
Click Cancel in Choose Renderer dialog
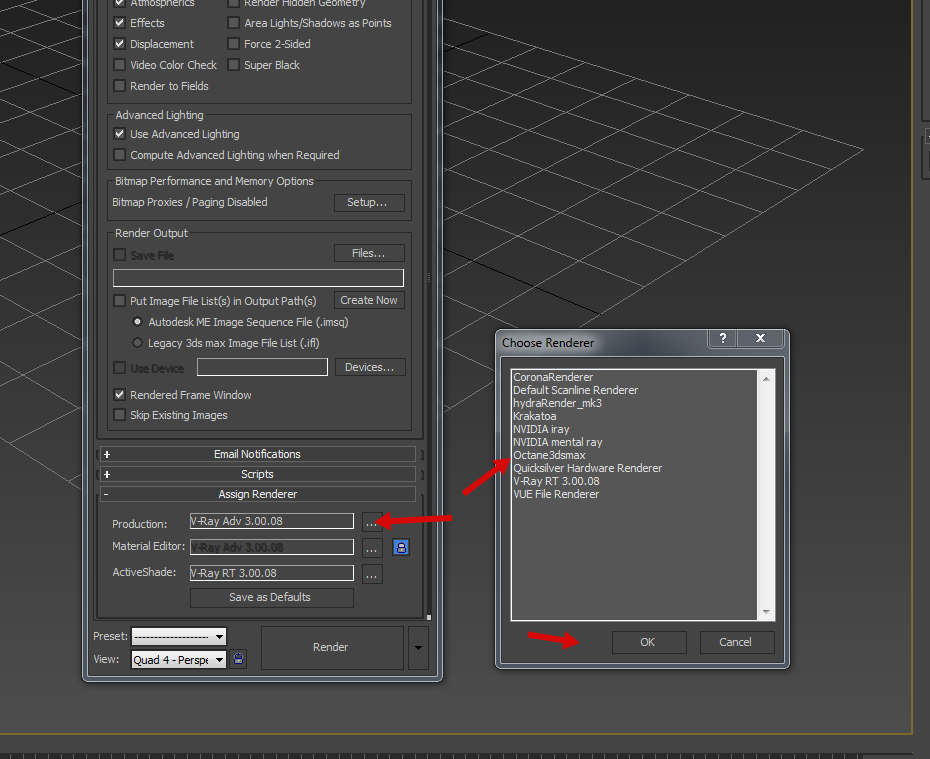[737, 642]
